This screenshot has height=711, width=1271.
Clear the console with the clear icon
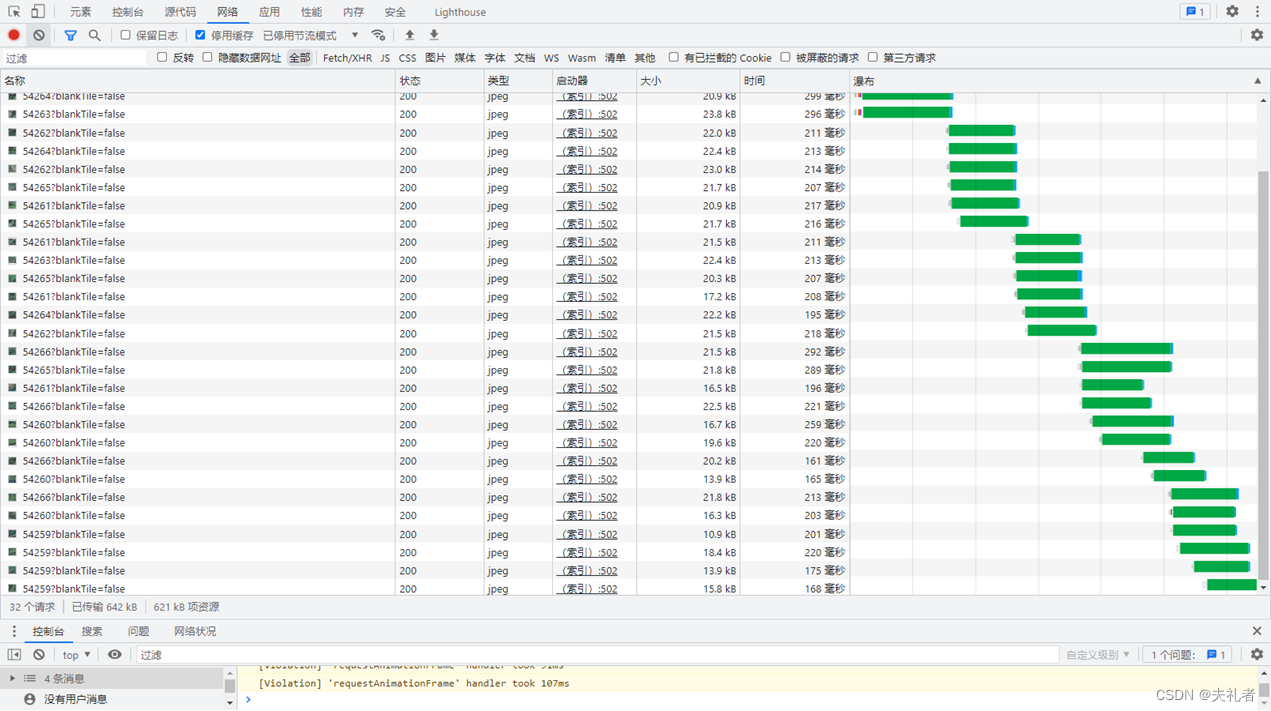pos(39,655)
